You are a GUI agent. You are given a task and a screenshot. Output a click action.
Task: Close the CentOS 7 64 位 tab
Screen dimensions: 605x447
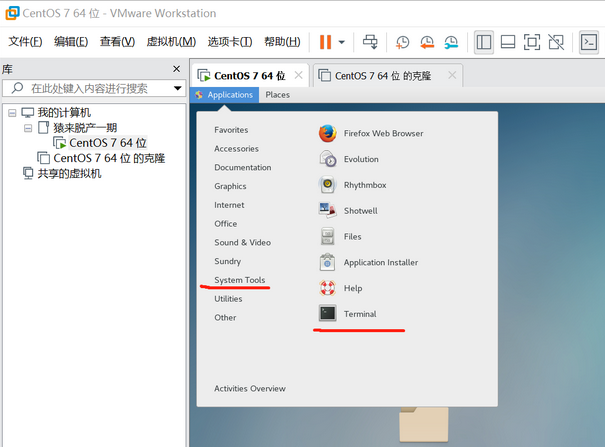click(x=298, y=75)
